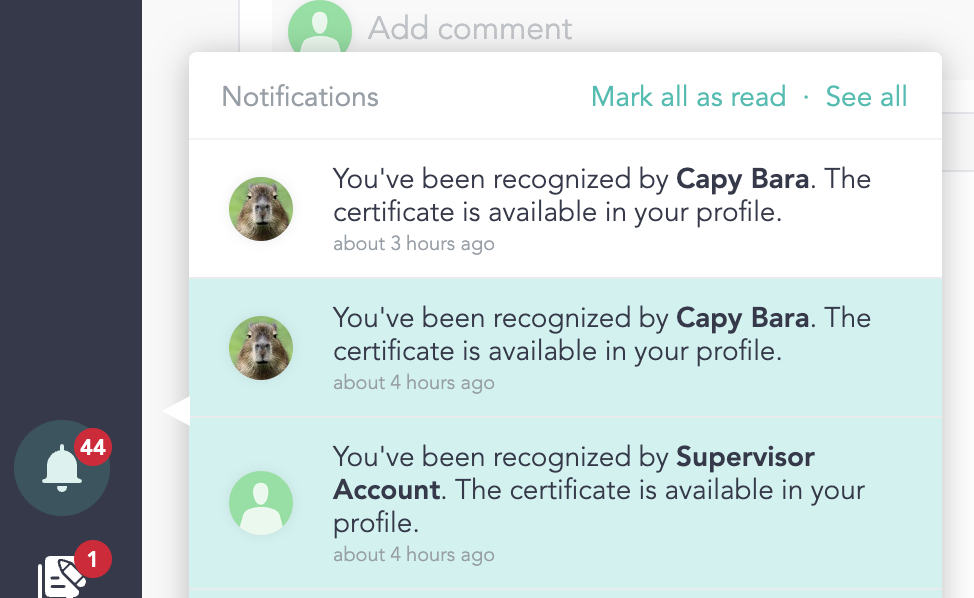Click the Capy Bara name in the first notification
This screenshot has width=974, height=598.
tap(742, 180)
